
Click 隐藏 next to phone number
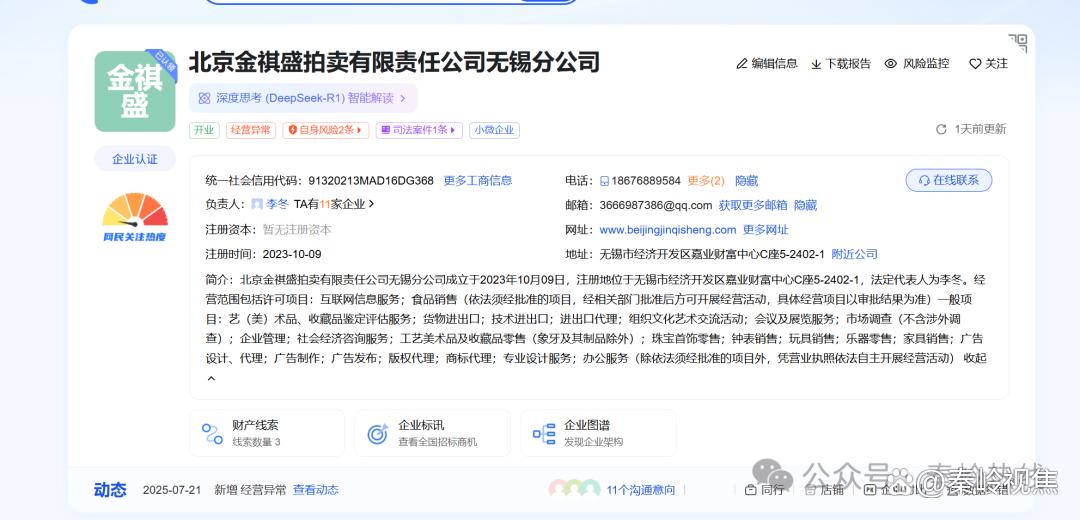(747, 180)
